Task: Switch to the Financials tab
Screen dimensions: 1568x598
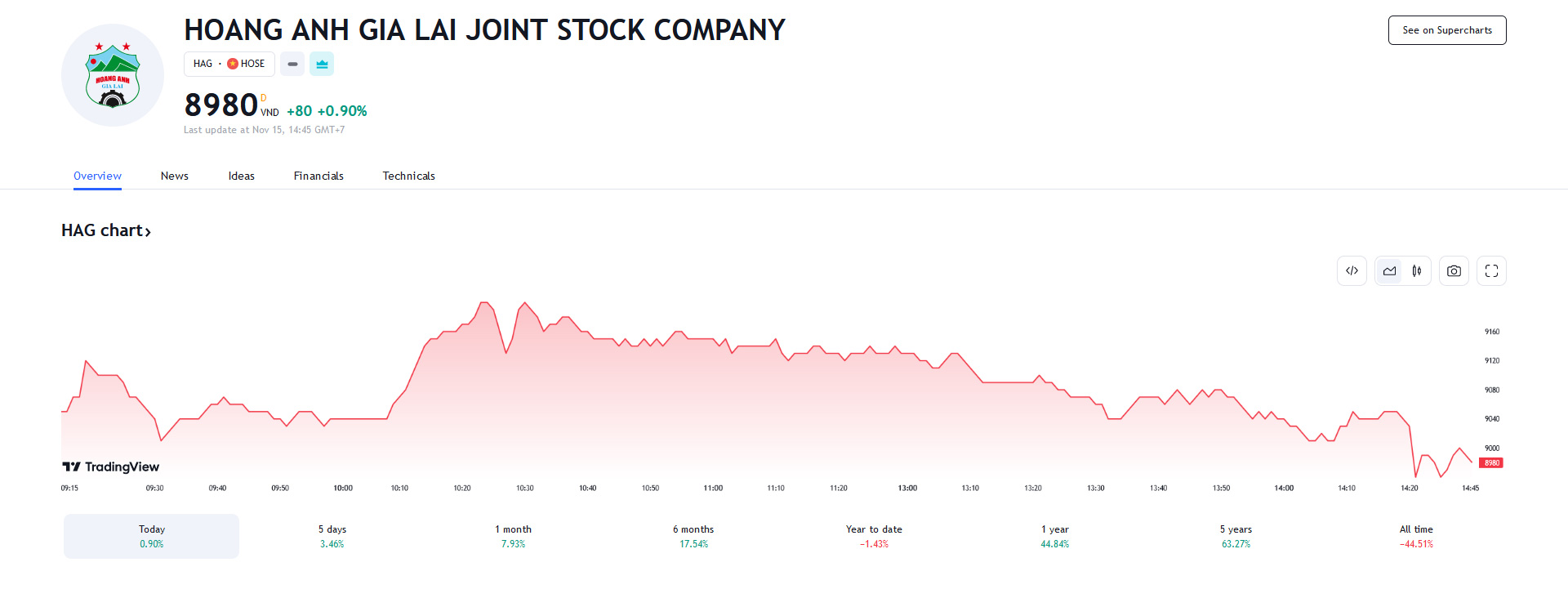Action: [318, 176]
